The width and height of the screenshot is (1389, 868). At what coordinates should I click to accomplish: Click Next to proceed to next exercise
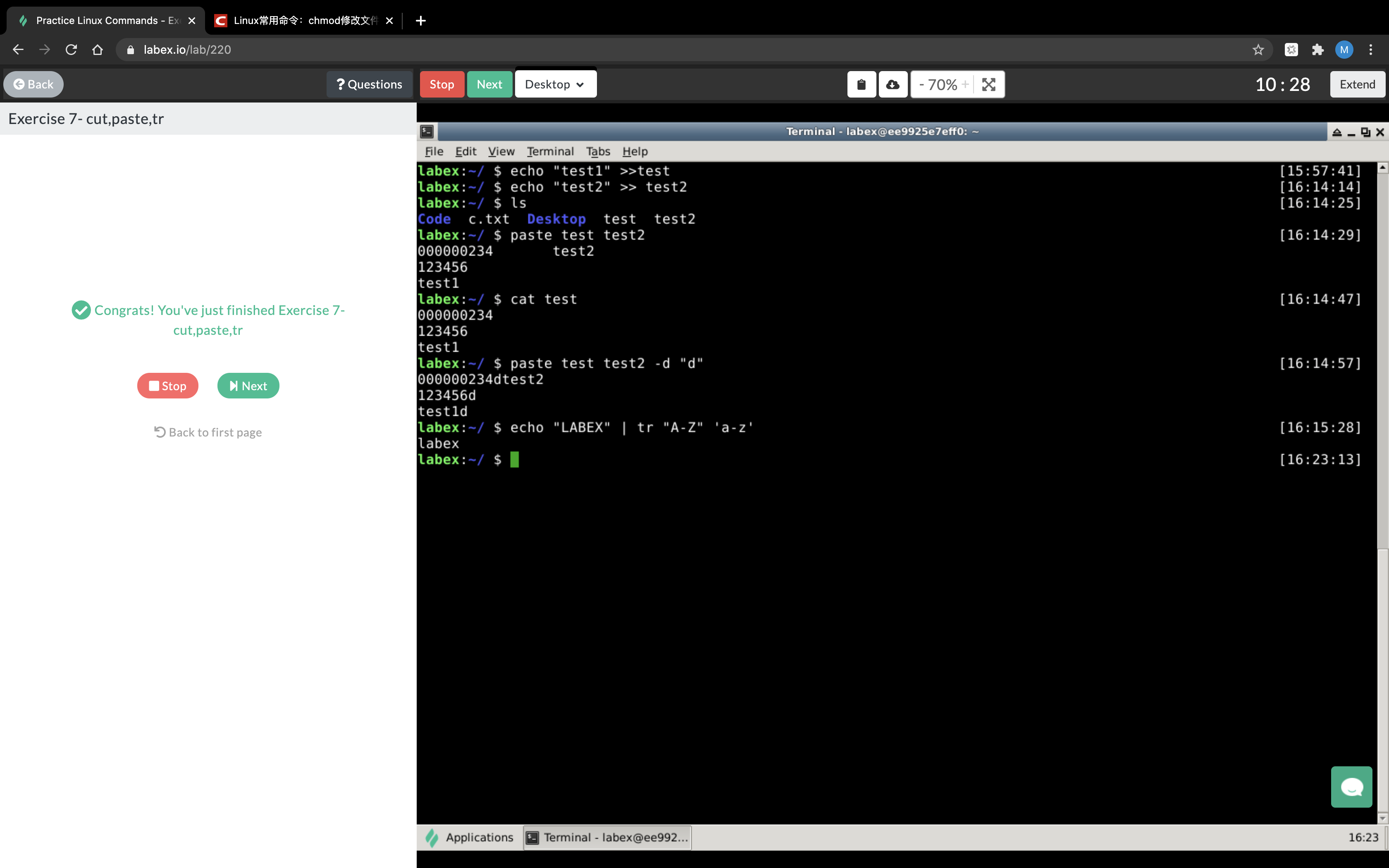[248, 385]
